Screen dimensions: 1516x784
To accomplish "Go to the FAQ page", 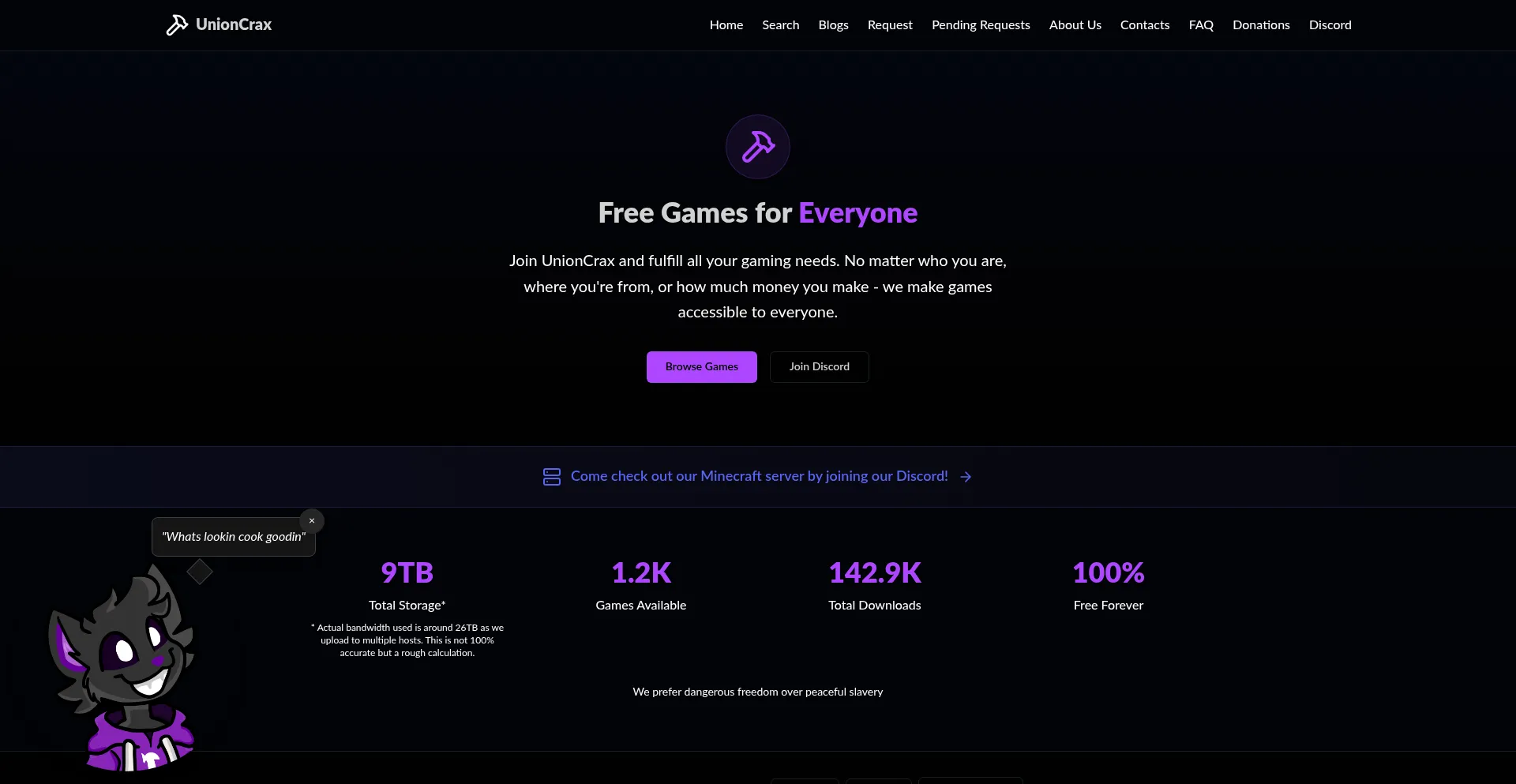I will coord(1201,25).
